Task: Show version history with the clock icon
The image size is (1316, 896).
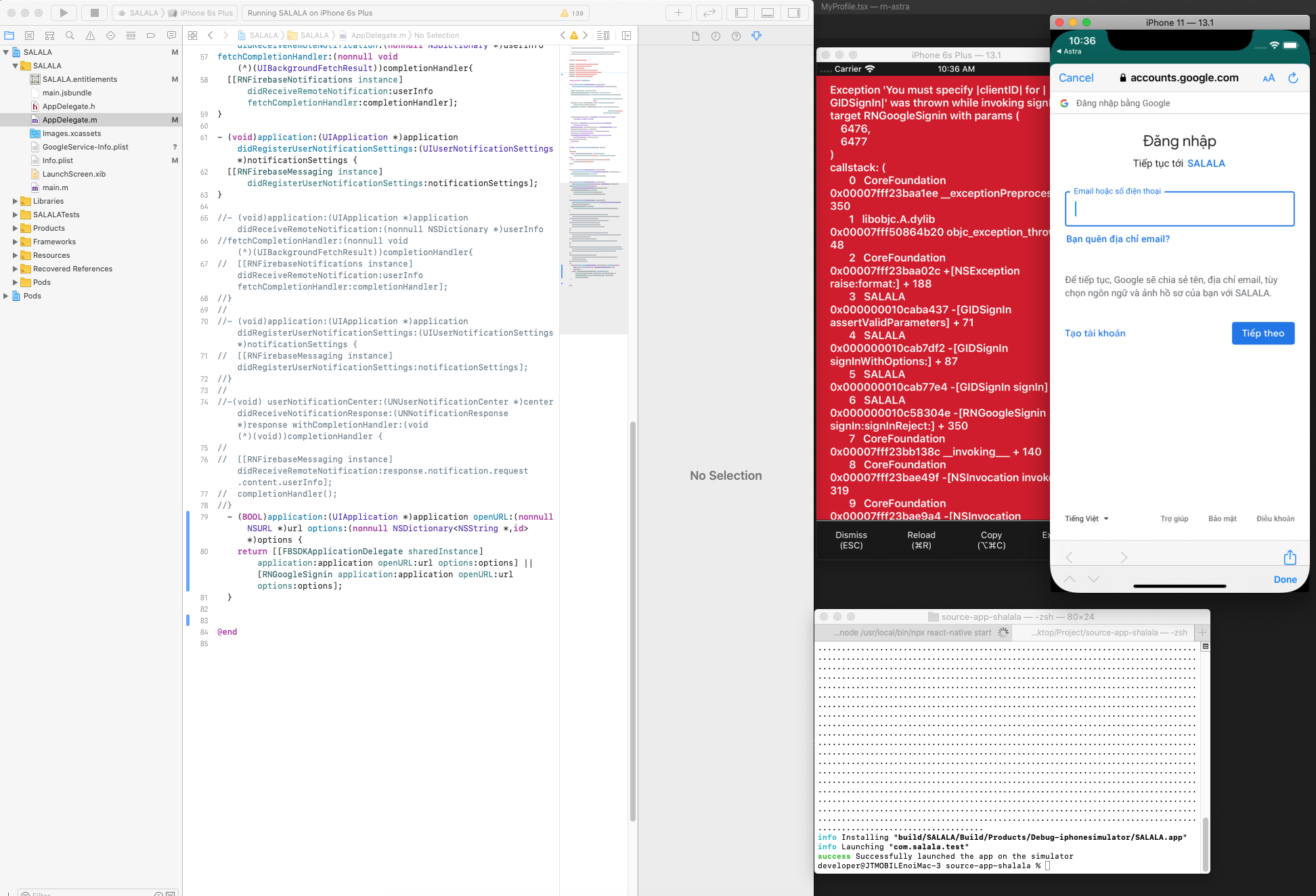Action: (716, 35)
